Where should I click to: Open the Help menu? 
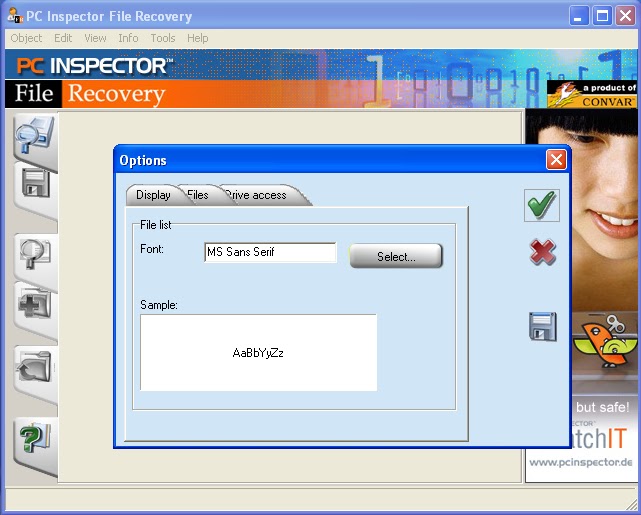pyautogui.click(x=197, y=38)
